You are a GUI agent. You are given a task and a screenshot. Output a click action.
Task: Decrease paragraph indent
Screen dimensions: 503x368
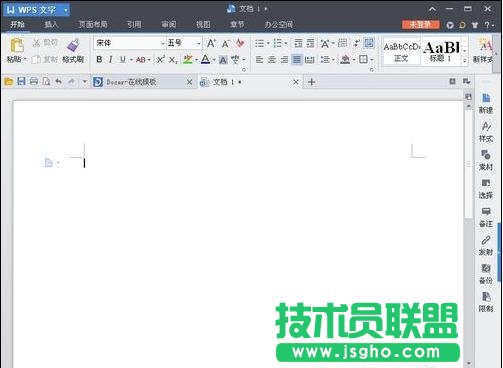pyautogui.click(x=298, y=43)
